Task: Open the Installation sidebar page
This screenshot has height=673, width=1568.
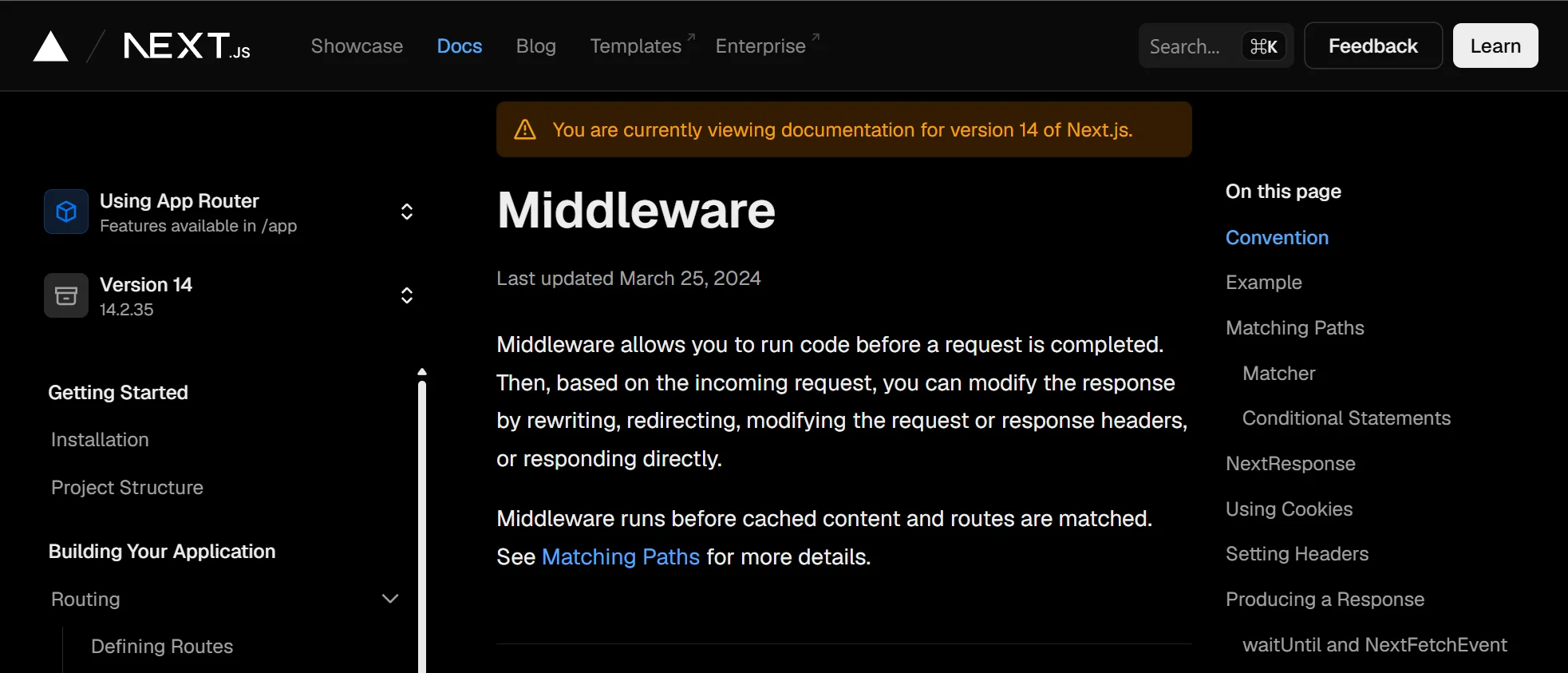Action: pyautogui.click(x=100, y=440)
